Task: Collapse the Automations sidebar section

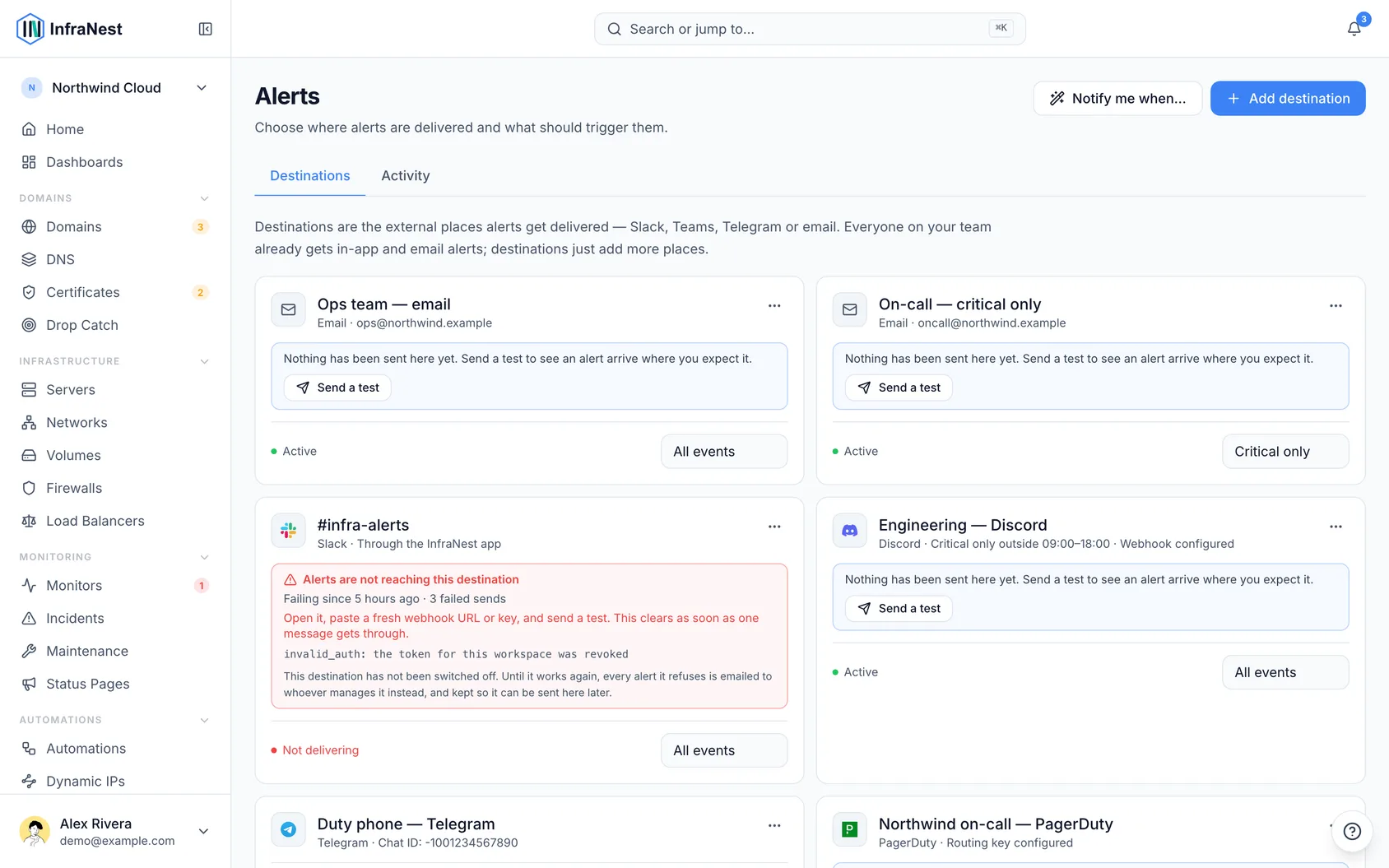Action: (x=205, y=720)
